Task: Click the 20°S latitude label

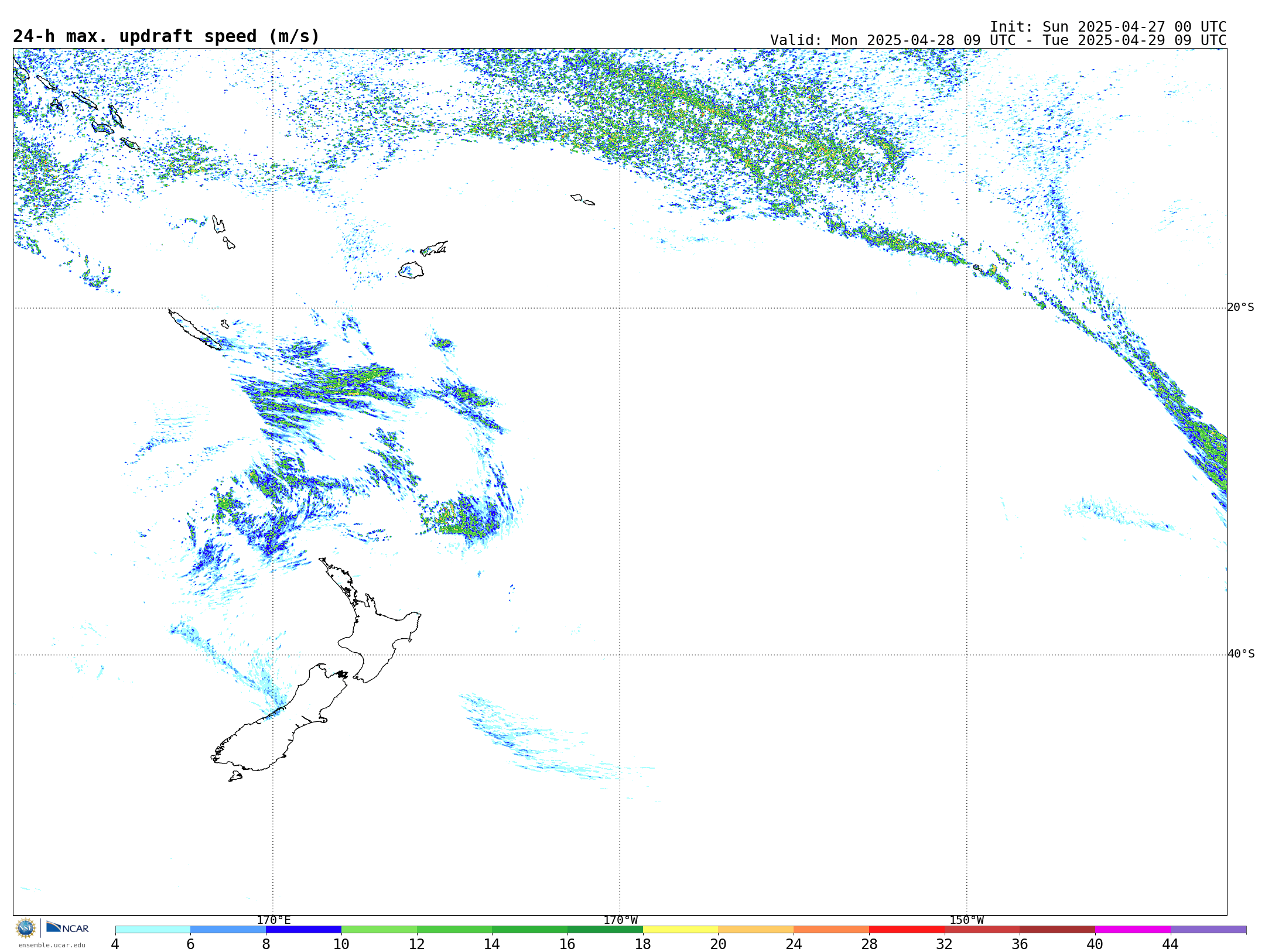Action: coord(1241,307)
